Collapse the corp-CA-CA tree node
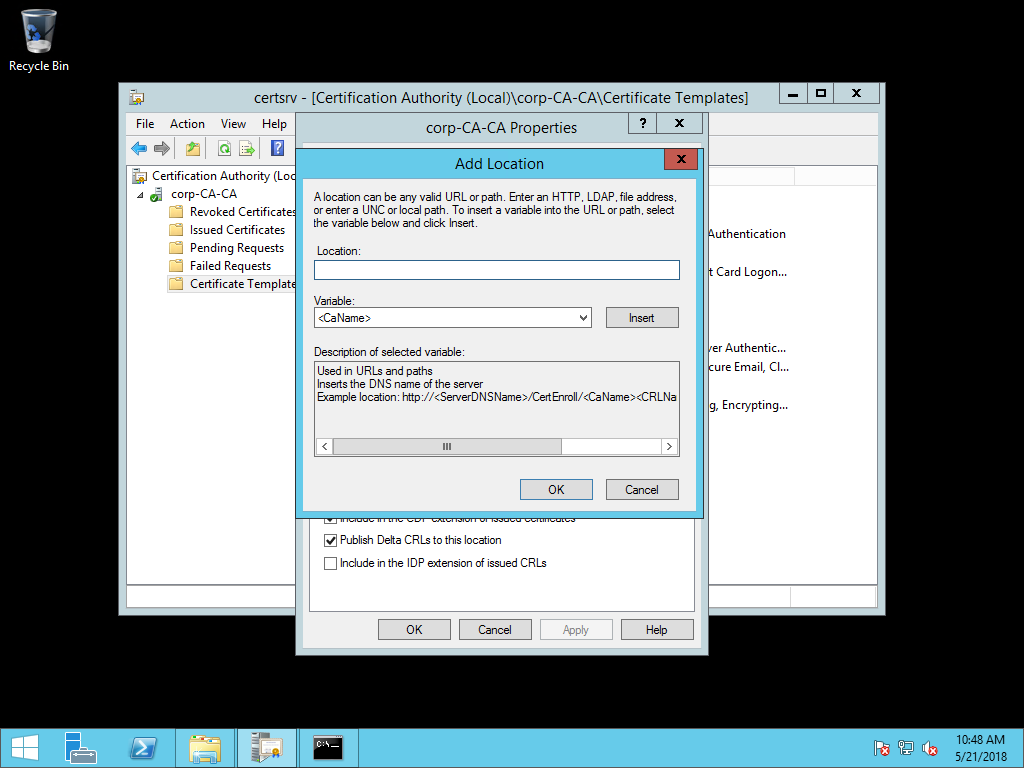Viewport: 1024px width, 768px height. pyautogui.click(x=140, y=194)
